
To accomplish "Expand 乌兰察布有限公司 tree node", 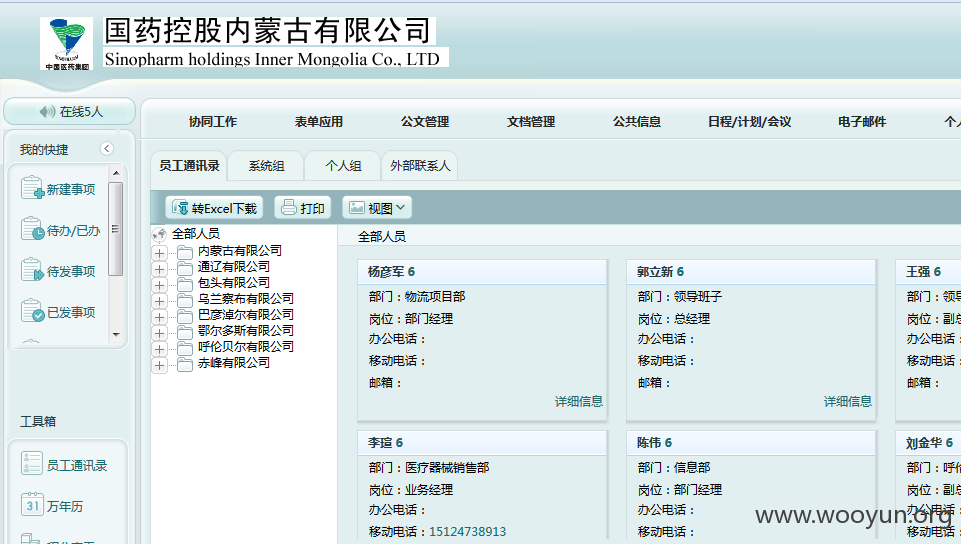I will pos(159,301).
